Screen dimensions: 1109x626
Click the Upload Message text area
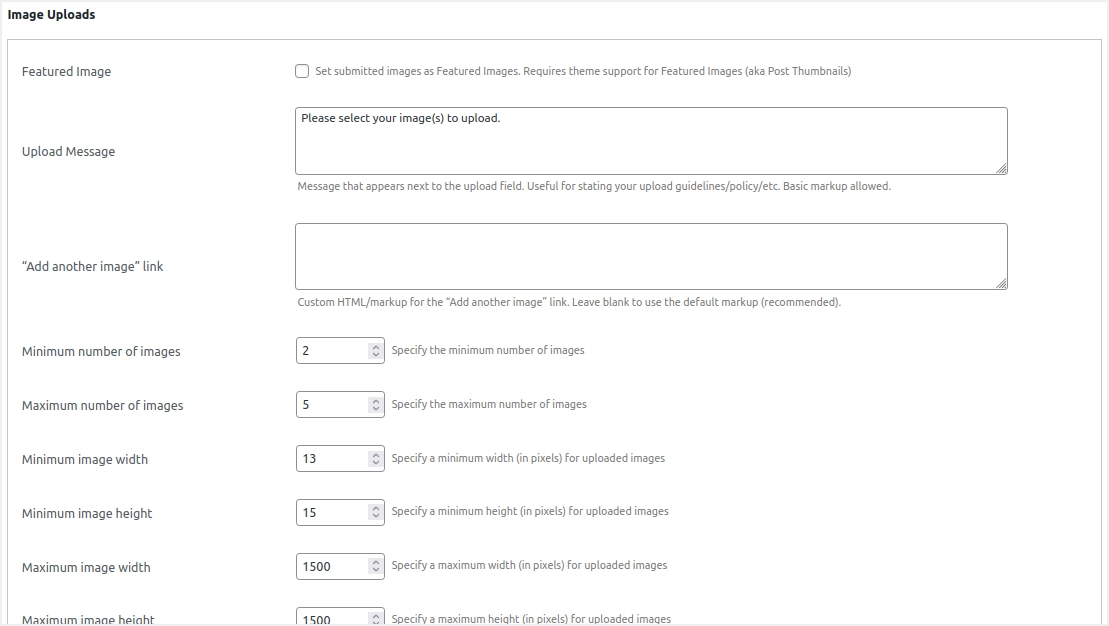(650, 141)
